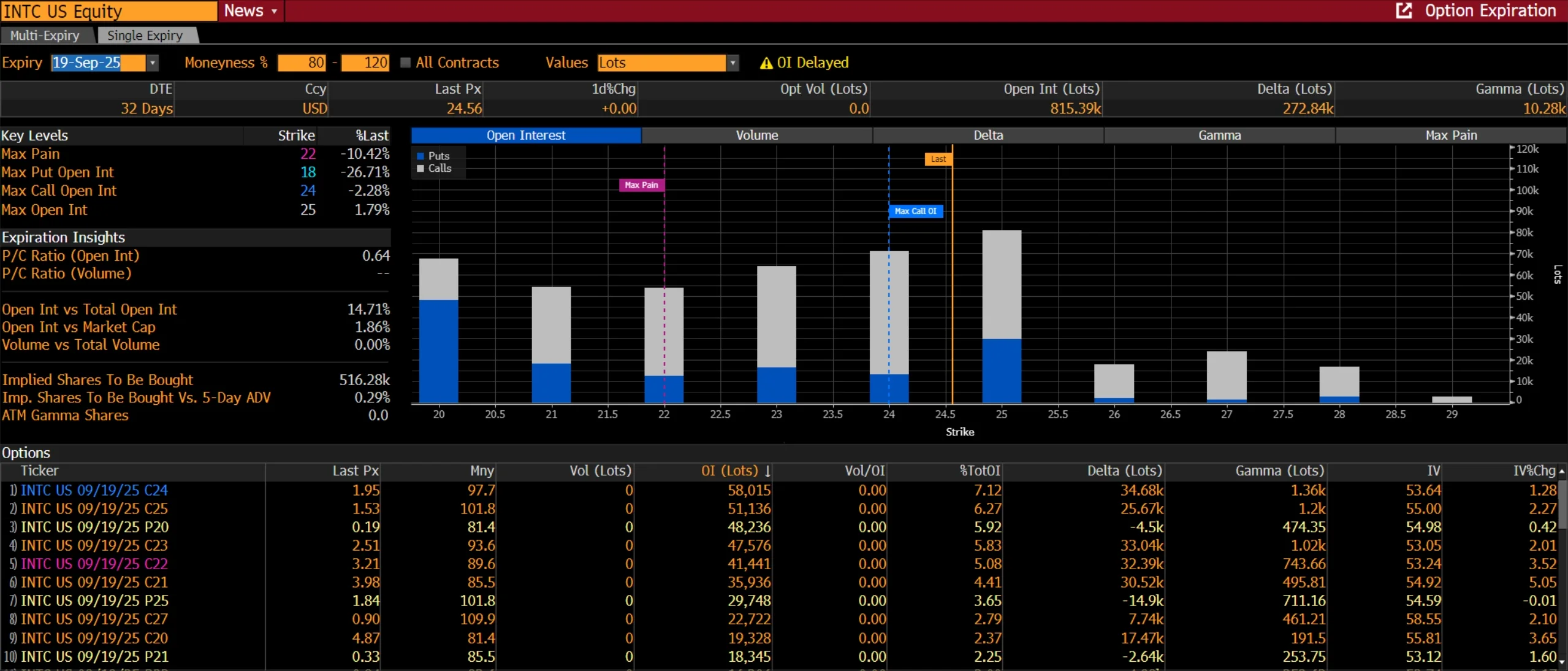Click the Implied Shares To Be Bought row
The height and width of the screenshot is (671, 1568).
196,380
